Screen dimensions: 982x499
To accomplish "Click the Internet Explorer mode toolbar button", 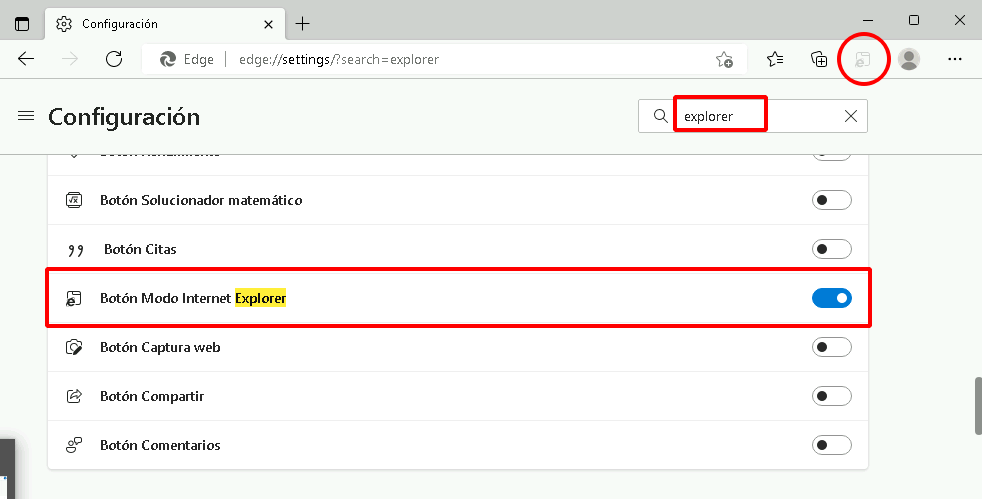I will [x=863, y=59].
